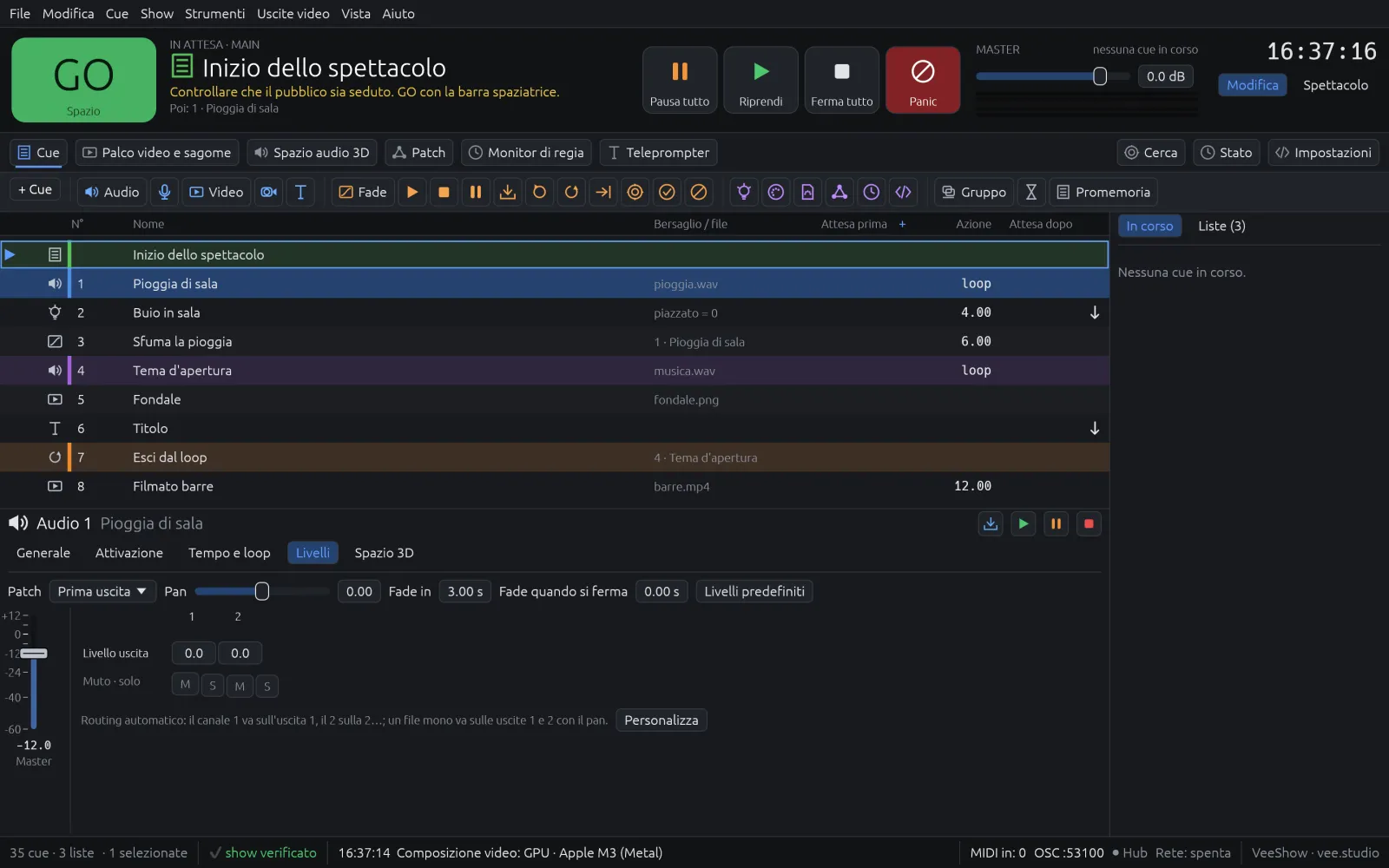Switch to Spettacolo mode
The image size is (1389, 868).
click(x=1335, y=85)
